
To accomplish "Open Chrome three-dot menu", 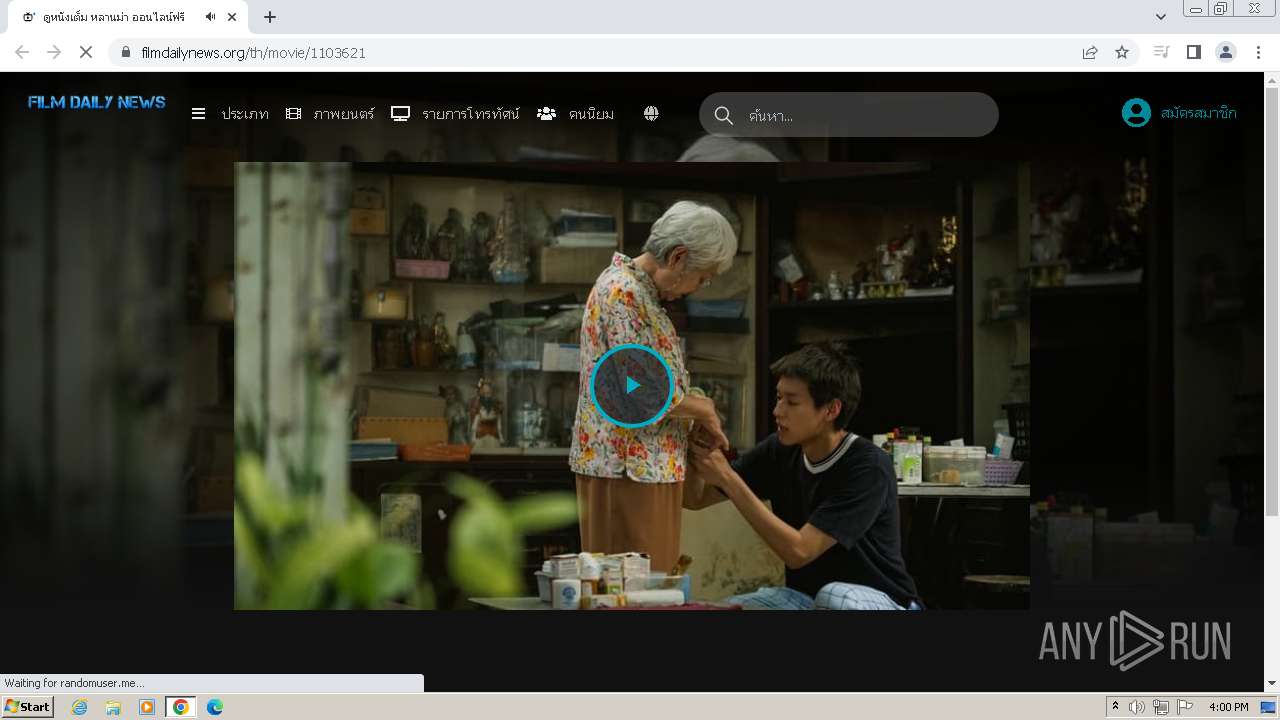I will 1258,52.
